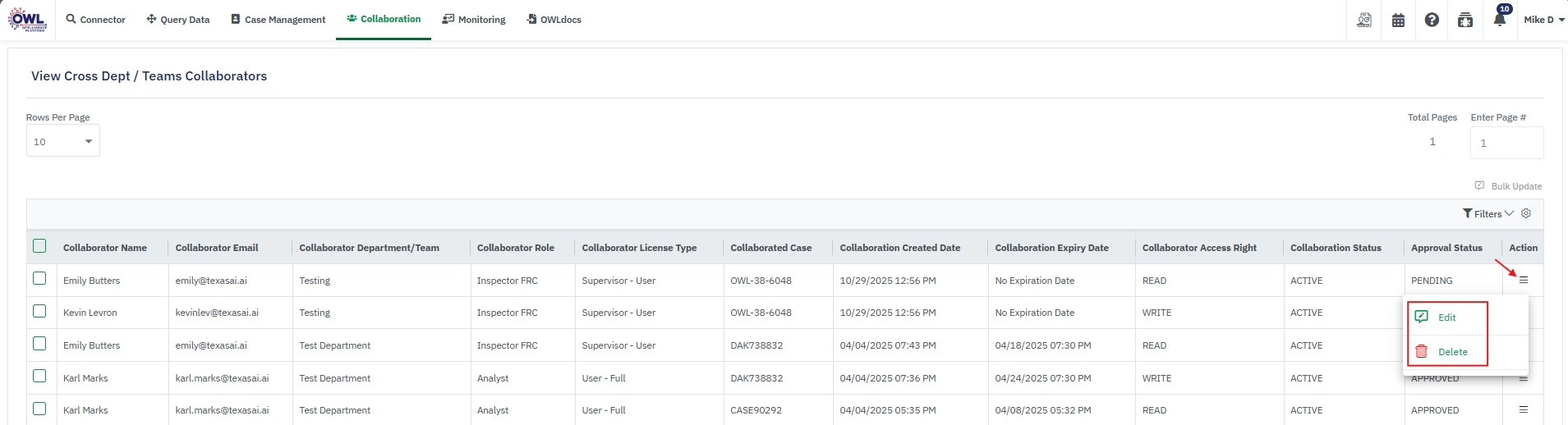Expand the Filters dropdown
This screenshot has width=1568, height=425.
point(1488,214)
